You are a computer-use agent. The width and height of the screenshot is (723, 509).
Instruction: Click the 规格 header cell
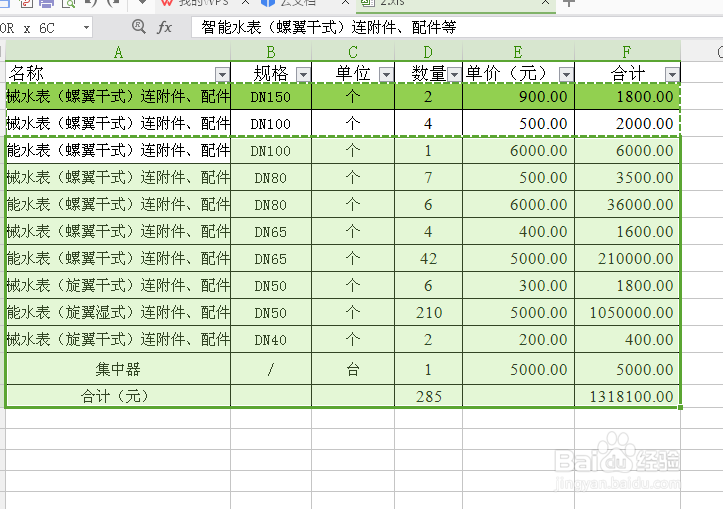pyautogui.click(x=271, y=73)
